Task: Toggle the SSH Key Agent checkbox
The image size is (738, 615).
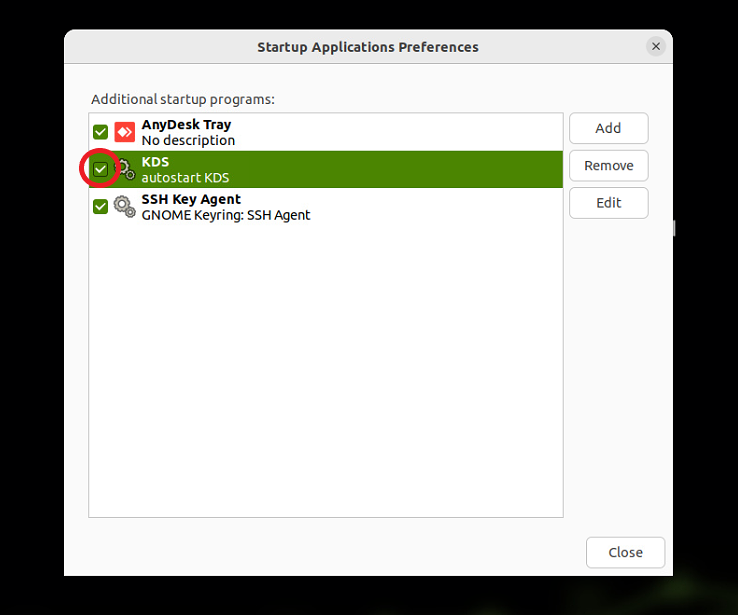Action: coord(100,207)
